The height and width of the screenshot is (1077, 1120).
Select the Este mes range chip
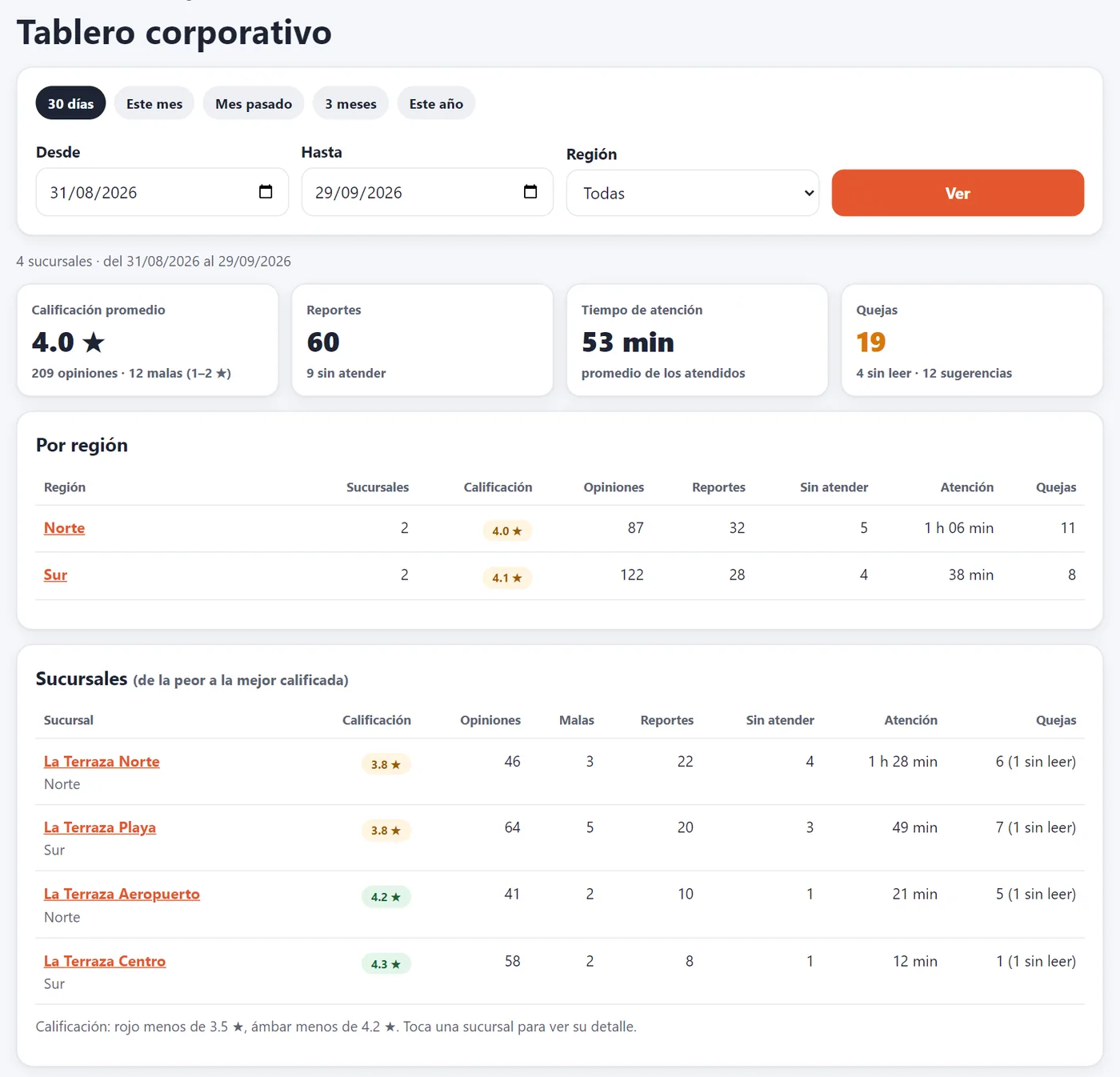(x=154, y=103)
